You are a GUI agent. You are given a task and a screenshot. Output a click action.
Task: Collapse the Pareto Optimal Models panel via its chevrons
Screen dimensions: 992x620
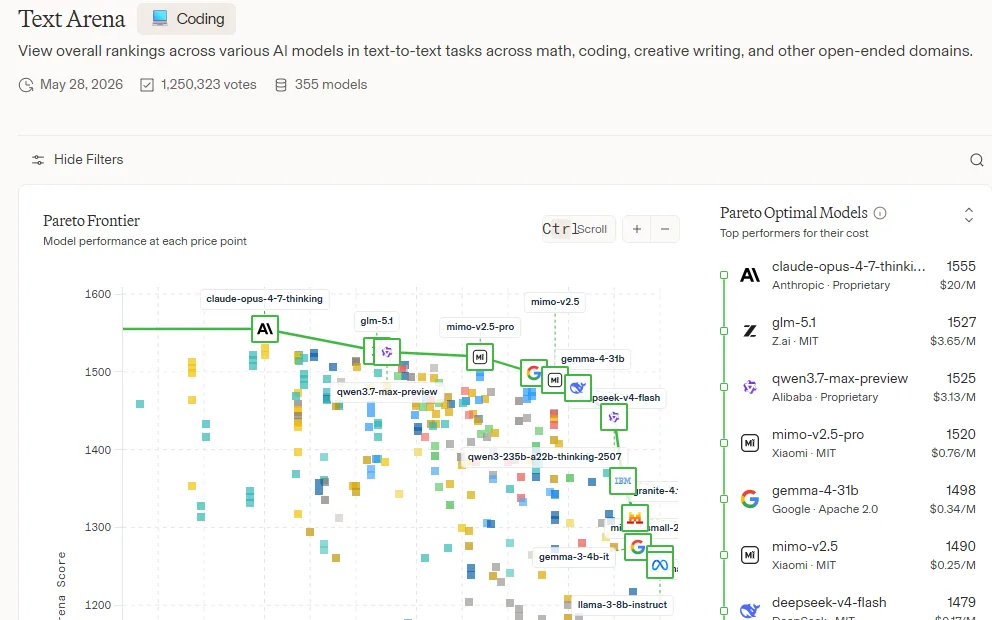point(969,215)
